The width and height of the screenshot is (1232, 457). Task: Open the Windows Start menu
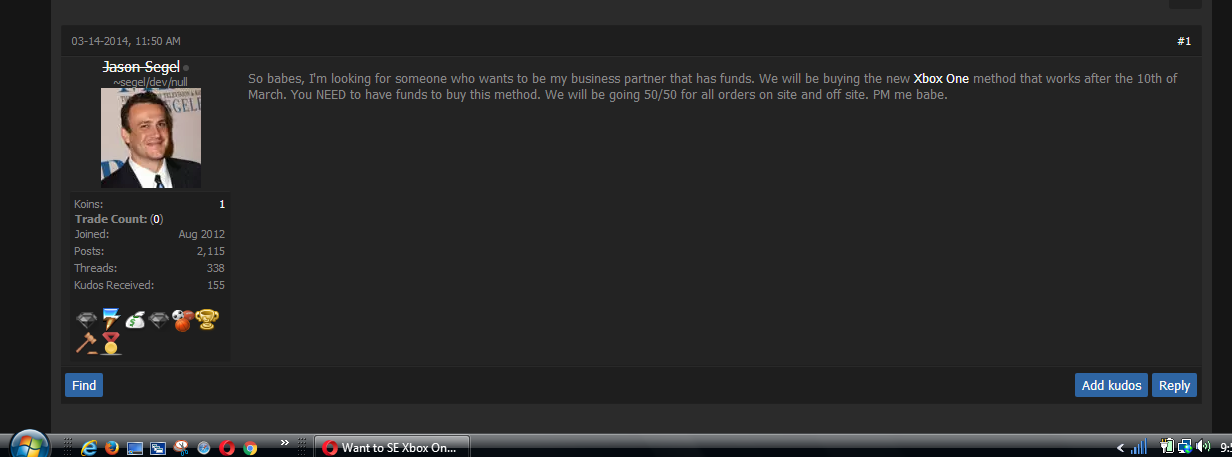[29, 447]
